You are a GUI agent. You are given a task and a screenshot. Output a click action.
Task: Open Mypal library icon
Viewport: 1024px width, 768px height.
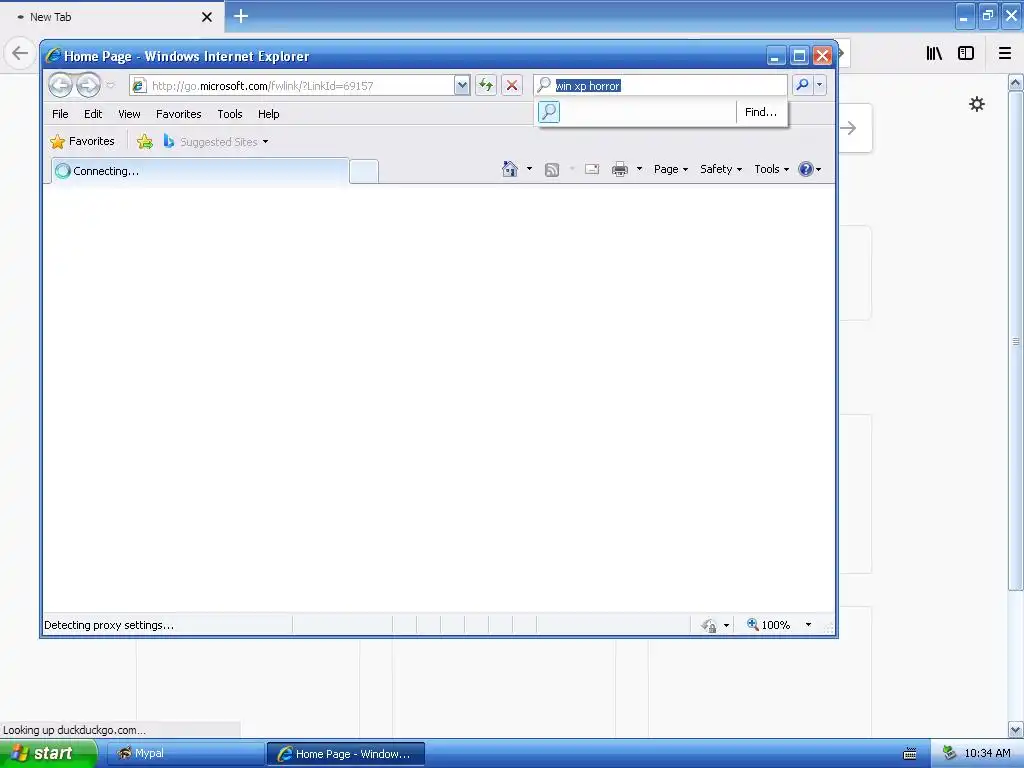pyautogui.click(x=934, y=54)
